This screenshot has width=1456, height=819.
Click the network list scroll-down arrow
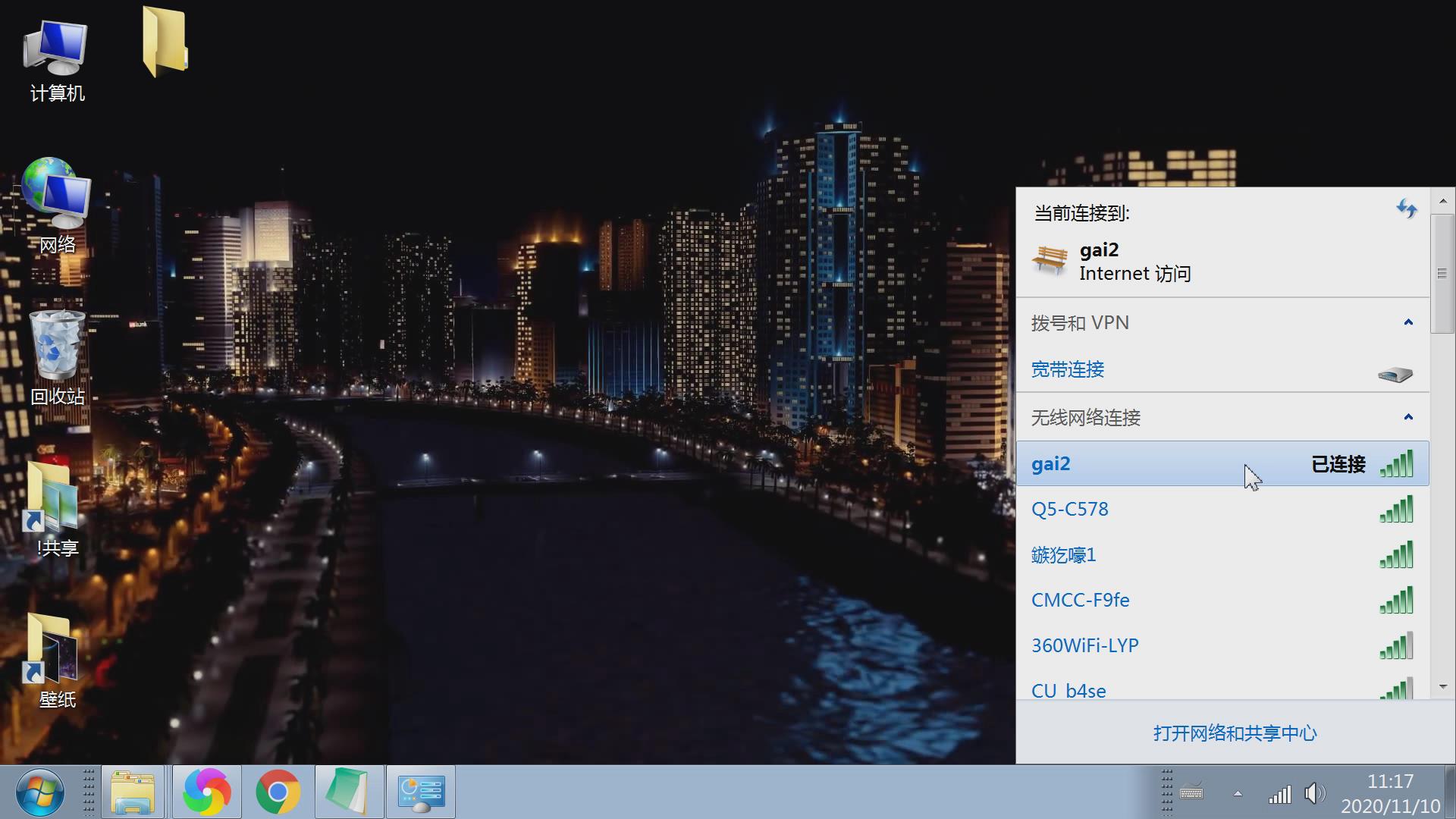(x=1442, y=686)
